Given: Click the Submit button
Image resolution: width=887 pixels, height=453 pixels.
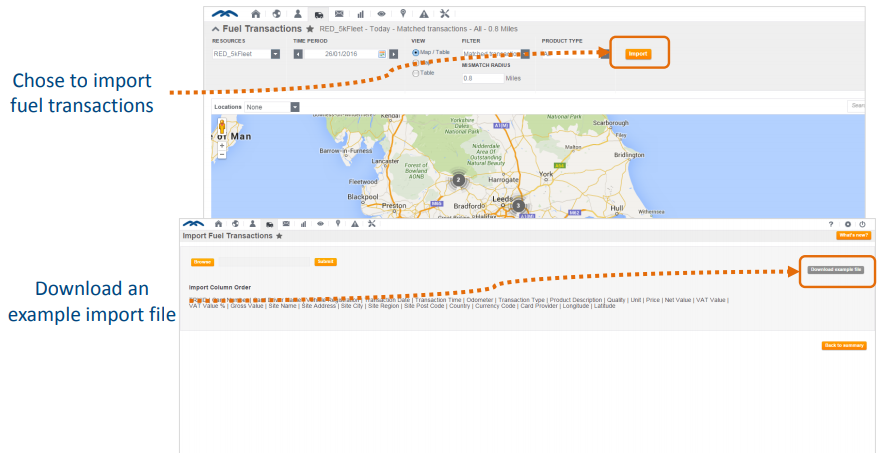Looking at the screenshot, I should pyautogui.click(x=325, y=262).
